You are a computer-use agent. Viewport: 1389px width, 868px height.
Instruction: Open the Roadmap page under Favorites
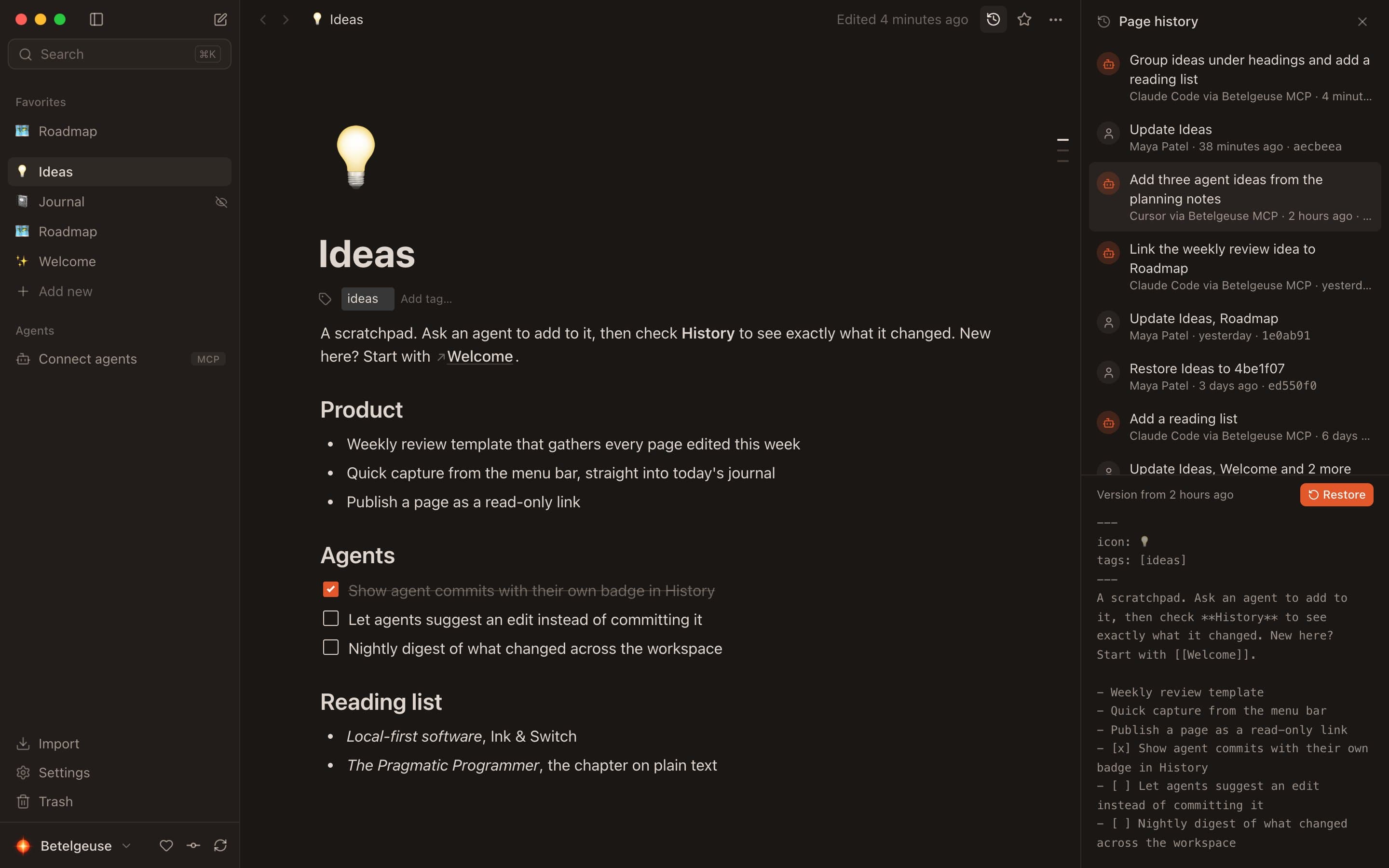120,131
